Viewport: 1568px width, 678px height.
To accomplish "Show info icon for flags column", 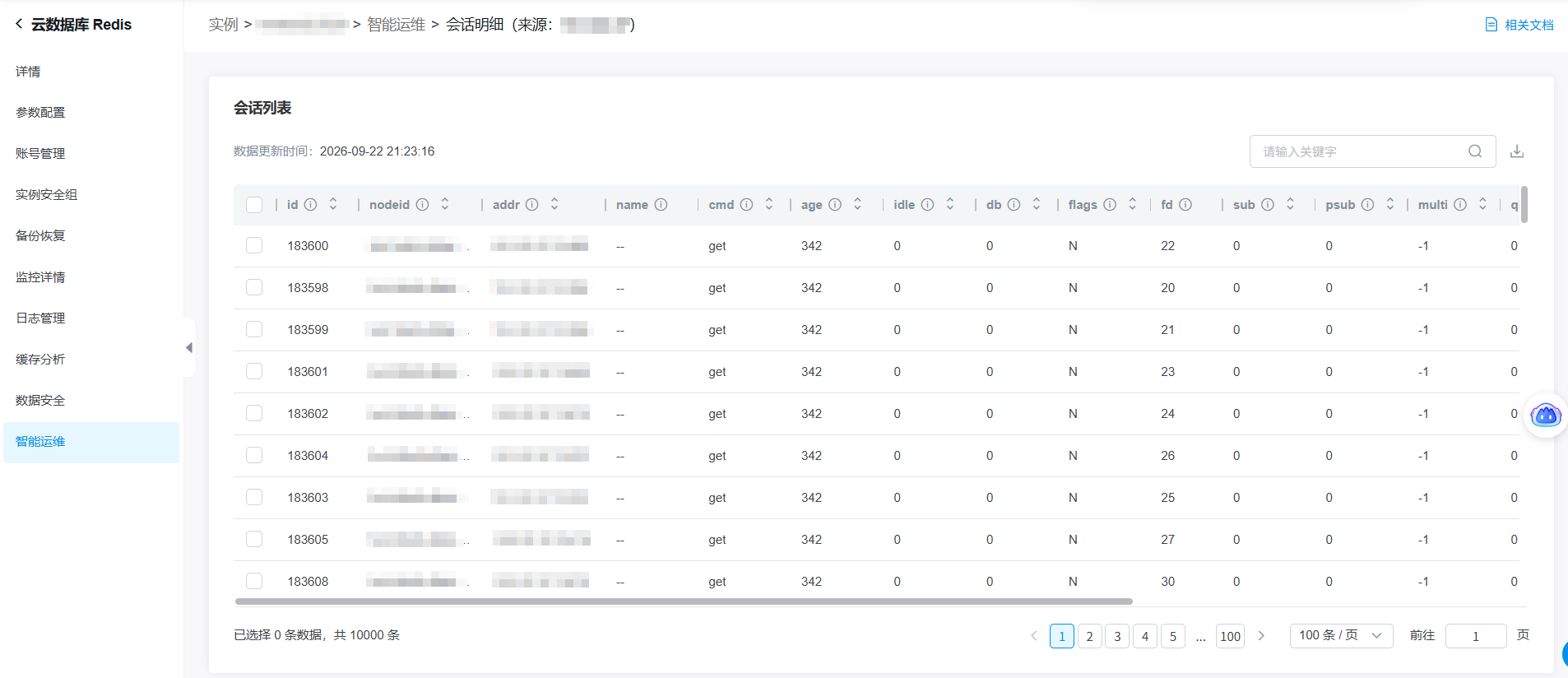I will (1110, 205).
